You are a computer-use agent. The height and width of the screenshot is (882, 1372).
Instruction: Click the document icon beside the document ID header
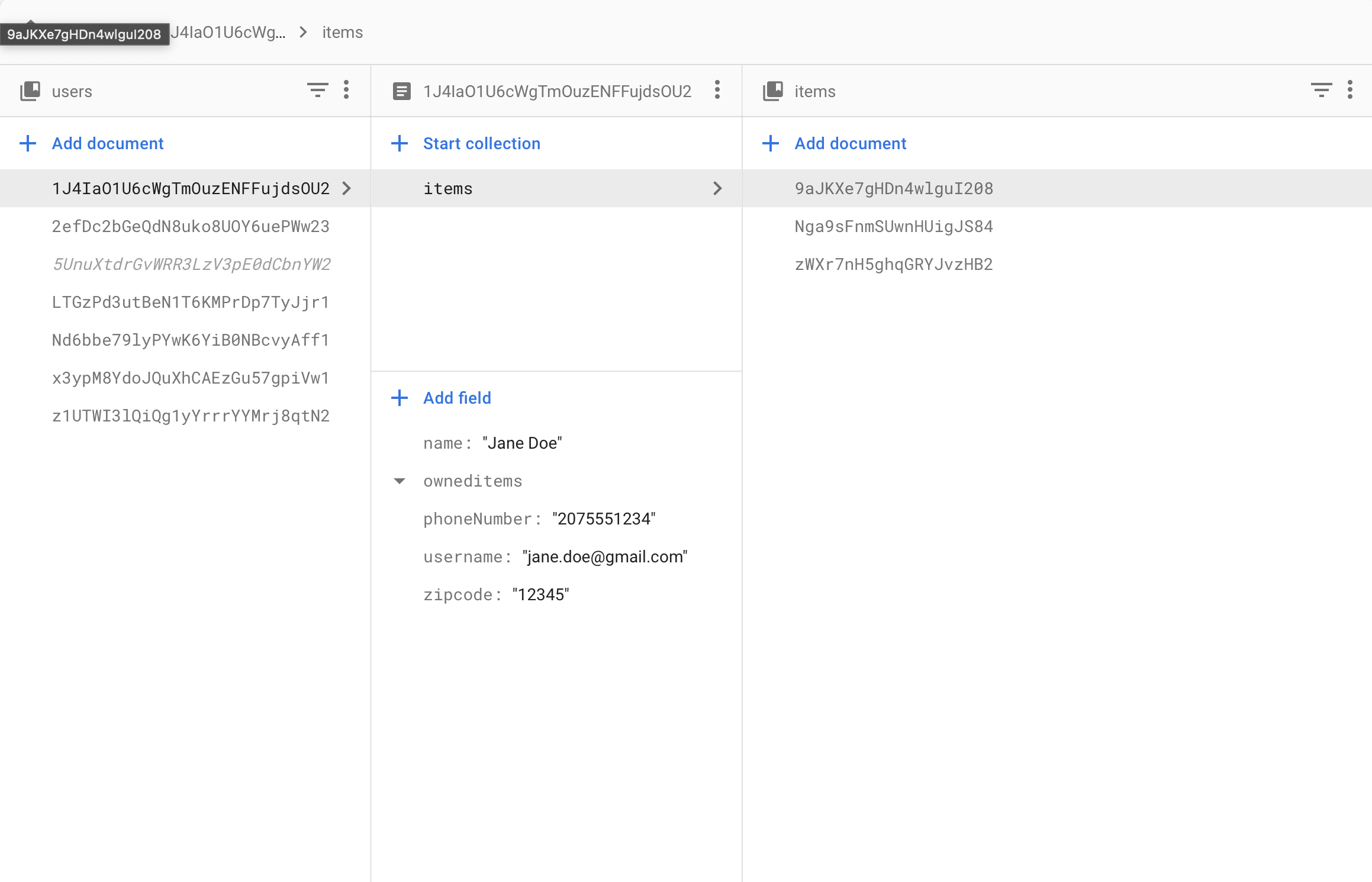pos(401,91)
